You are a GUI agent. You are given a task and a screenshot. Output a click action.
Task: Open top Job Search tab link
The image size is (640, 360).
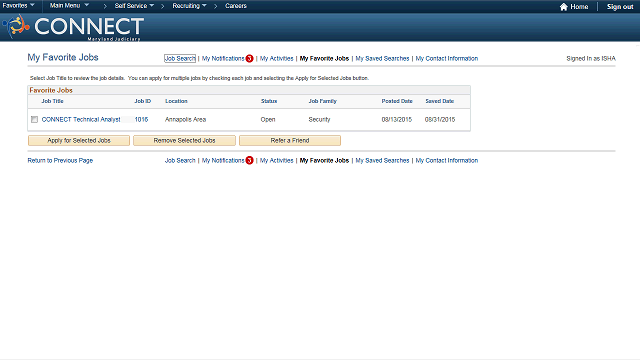click(180, 58)
